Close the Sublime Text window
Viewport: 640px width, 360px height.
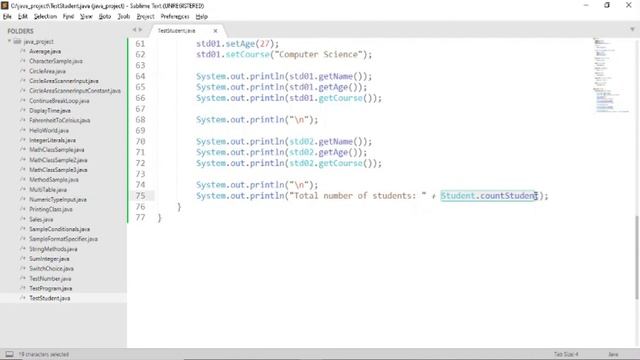629,5
